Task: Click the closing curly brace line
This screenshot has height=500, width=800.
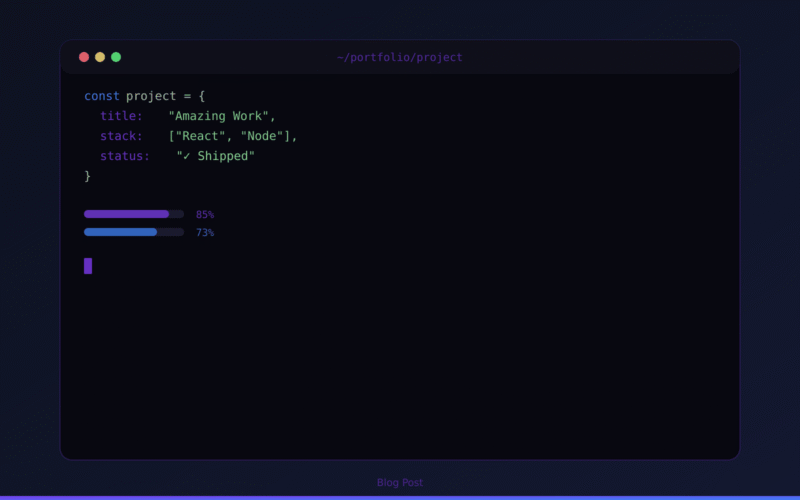Action: tap(87, 176)
